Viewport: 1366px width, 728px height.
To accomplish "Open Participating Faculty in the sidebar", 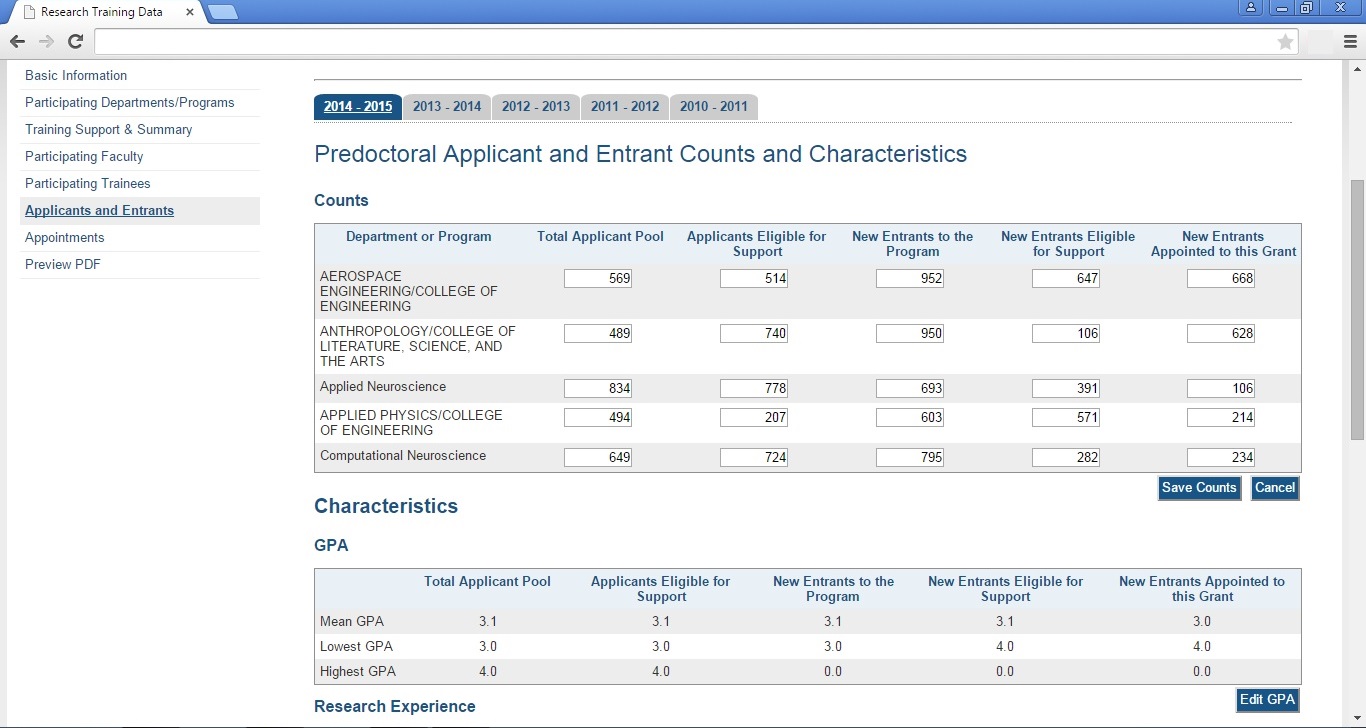I will point(84,157).
